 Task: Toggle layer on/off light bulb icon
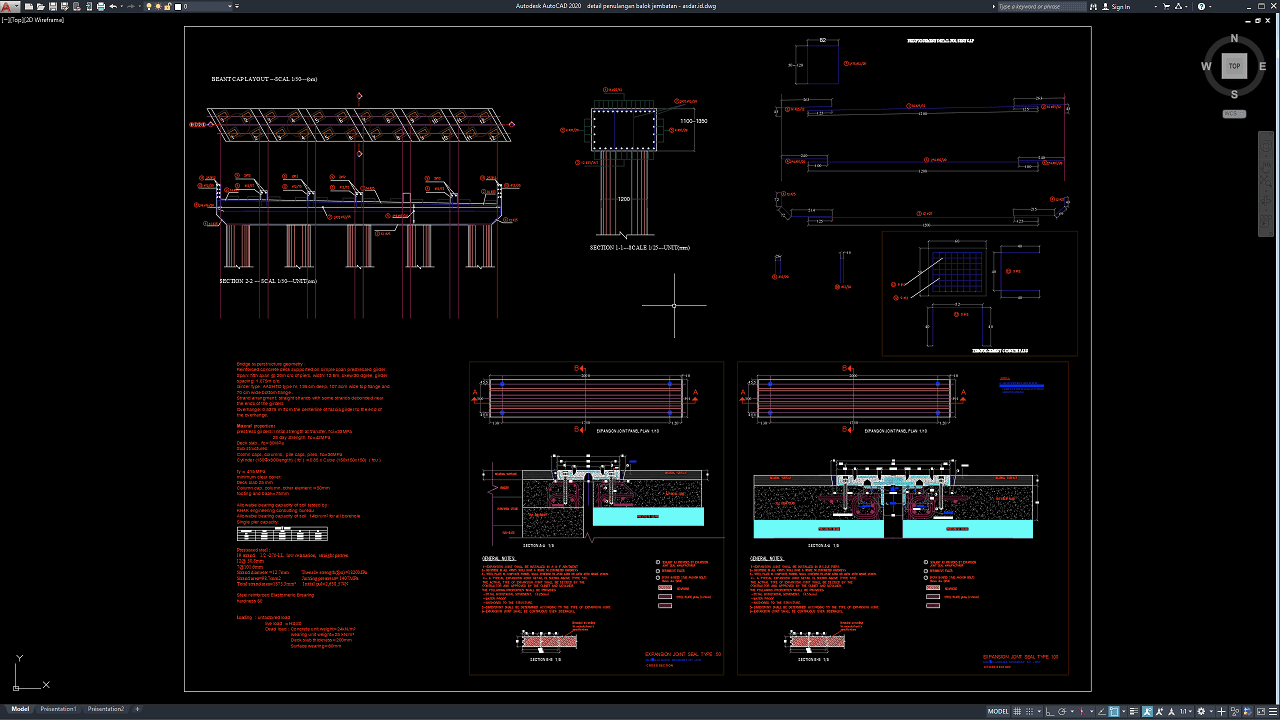149,6
